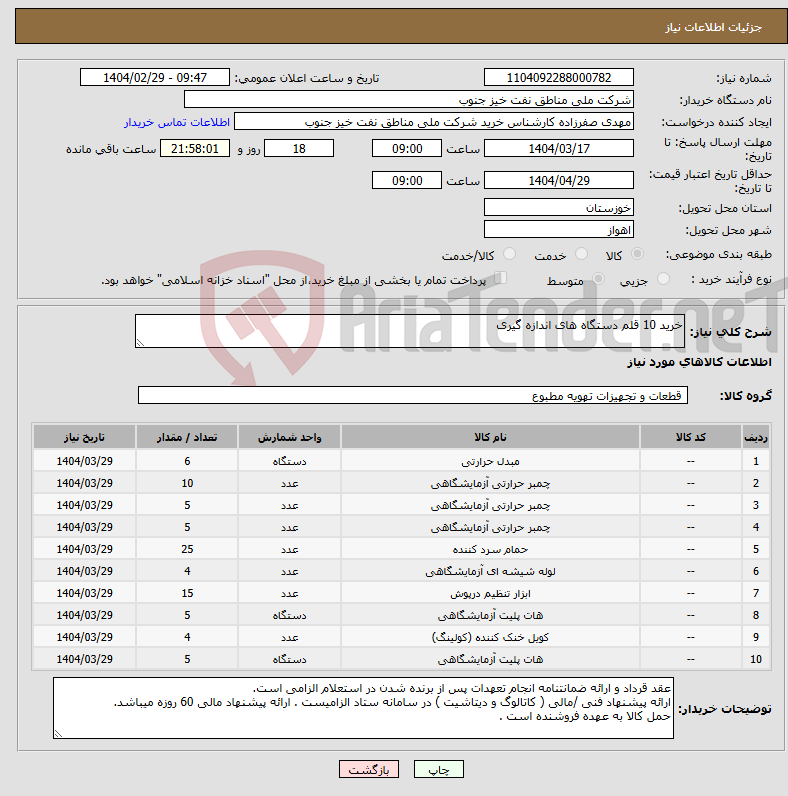
Task: Click the delivery city field اهواز
Action: coord(559,229)
